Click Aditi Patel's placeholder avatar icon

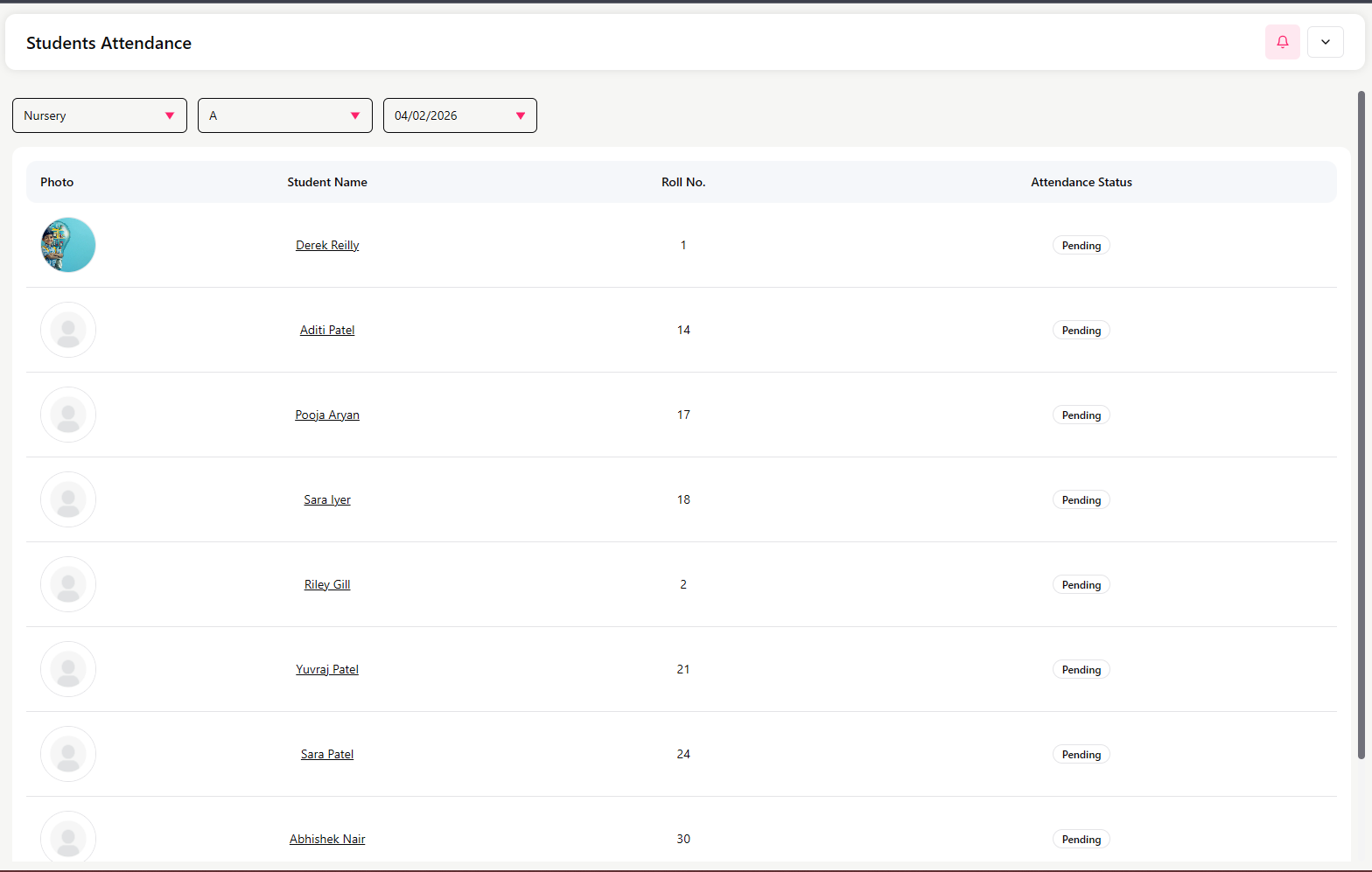pyautogui.click(x=68, y=330)
